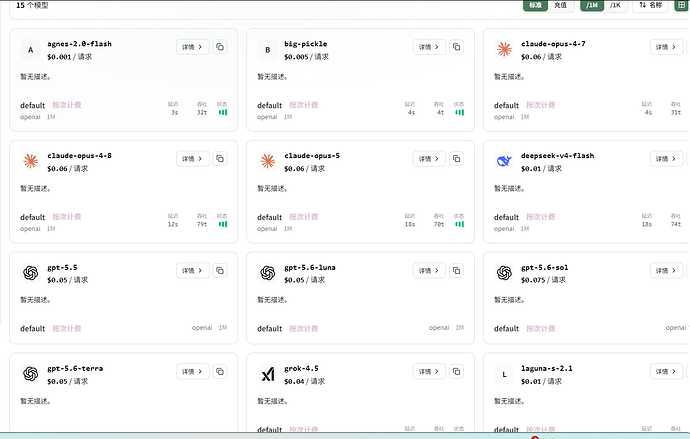Click '按次计费' tag on gpt-5.5 card
Screen dimensions: 690x439
66,328
